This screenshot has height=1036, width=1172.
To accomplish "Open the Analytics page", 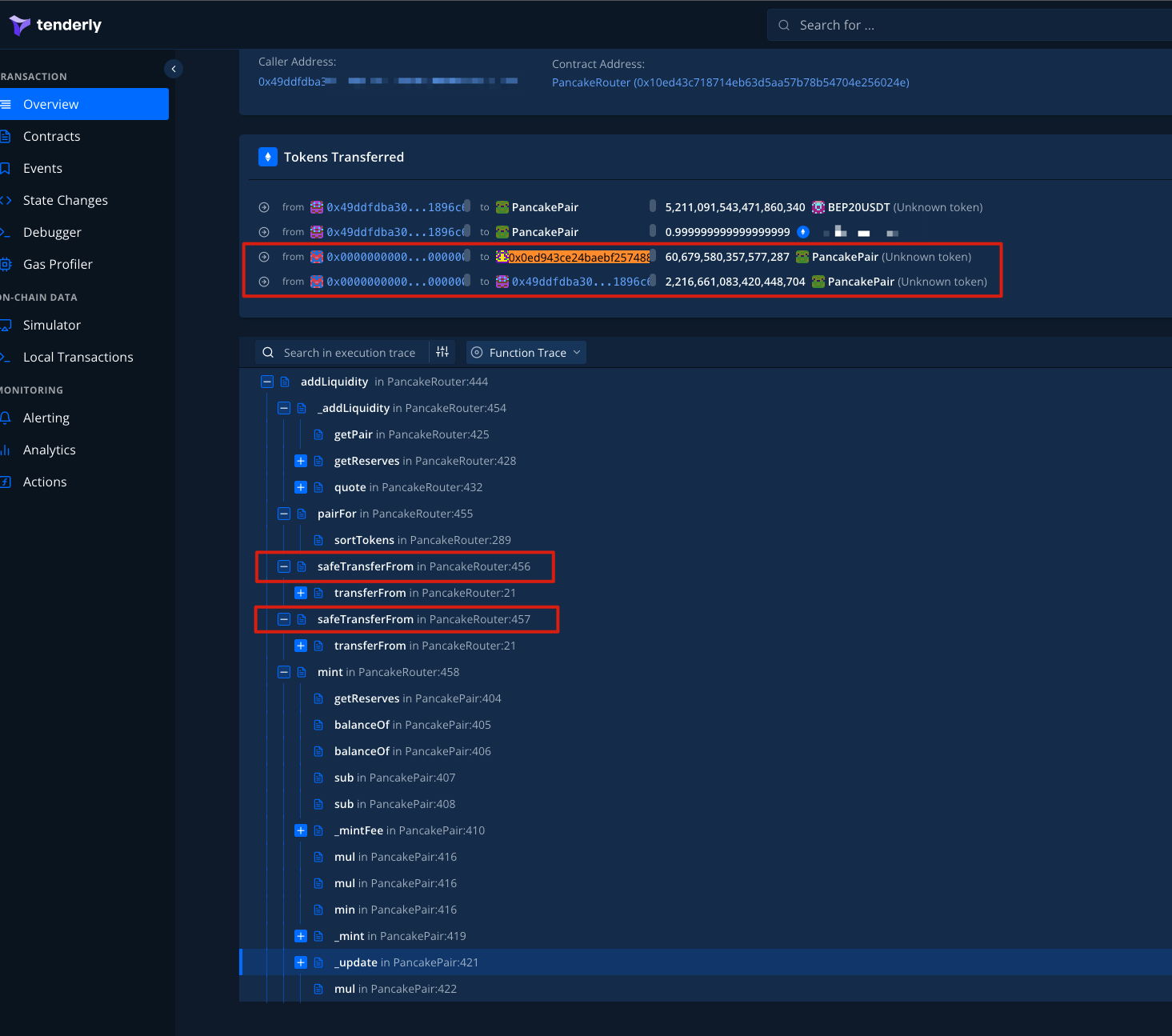I will click(x=49, y=450).
